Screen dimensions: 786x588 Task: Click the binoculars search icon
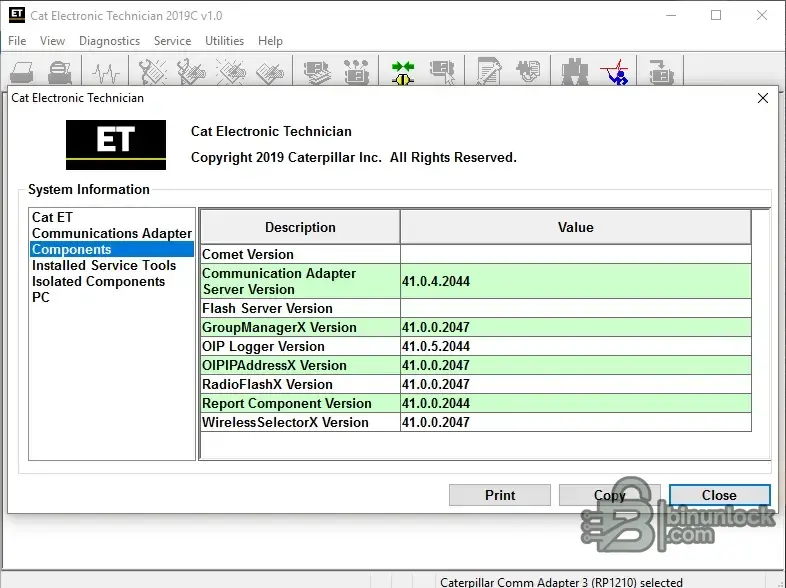click(575, 72)
